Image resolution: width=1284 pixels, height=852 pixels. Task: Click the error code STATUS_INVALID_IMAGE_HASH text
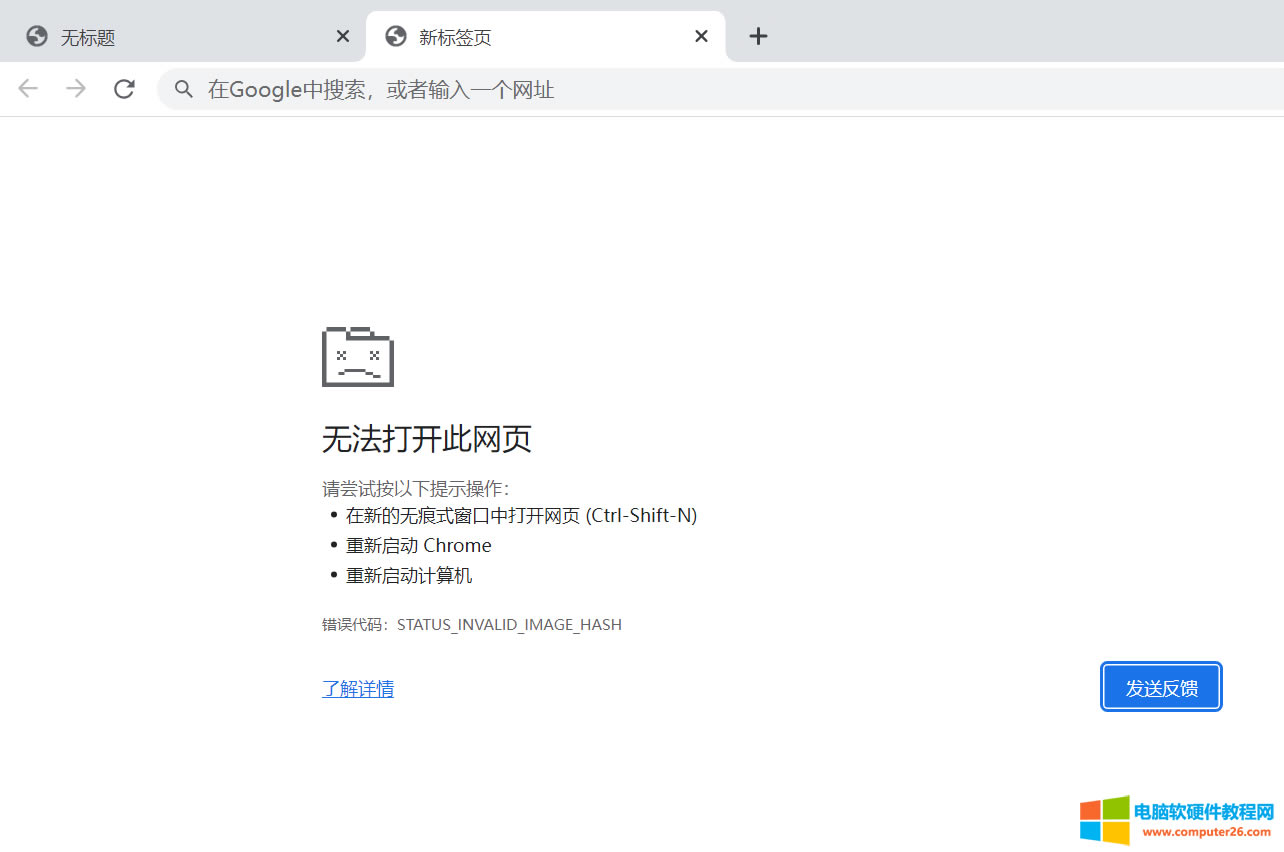509,625
